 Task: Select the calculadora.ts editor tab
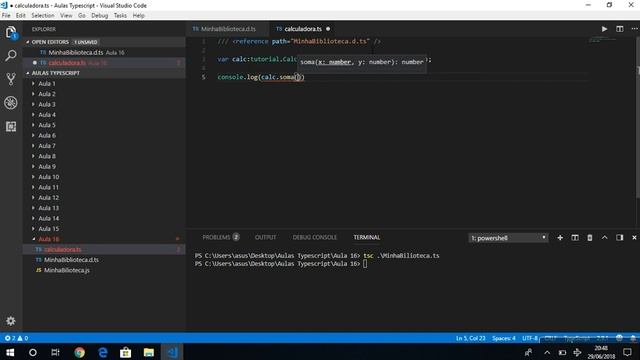tap(303, 29)
